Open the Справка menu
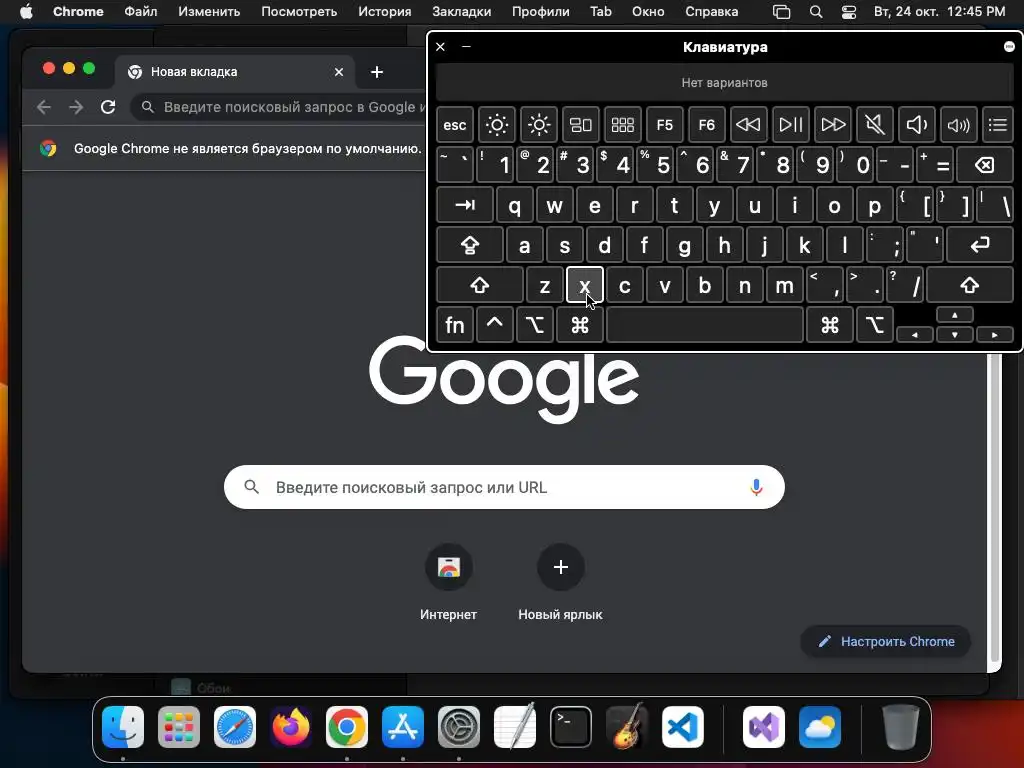 (x=712, y=12)
